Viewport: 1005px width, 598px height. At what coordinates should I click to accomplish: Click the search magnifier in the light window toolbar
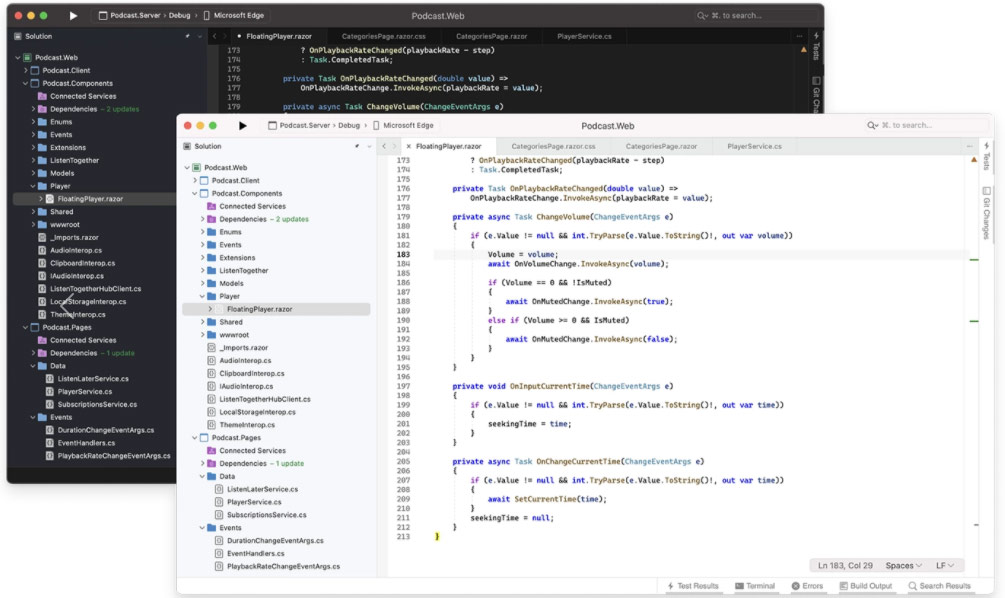(x=872, y=126)
